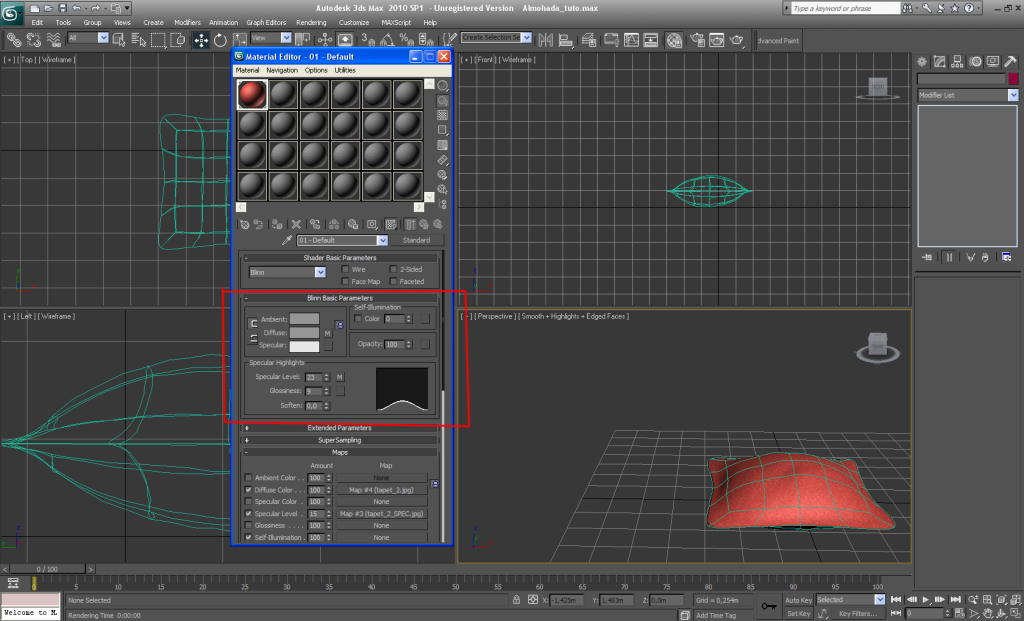Expand the Extended Parameters rollout
This screenshot has width=1024, height=621.
tap(340, 428)
